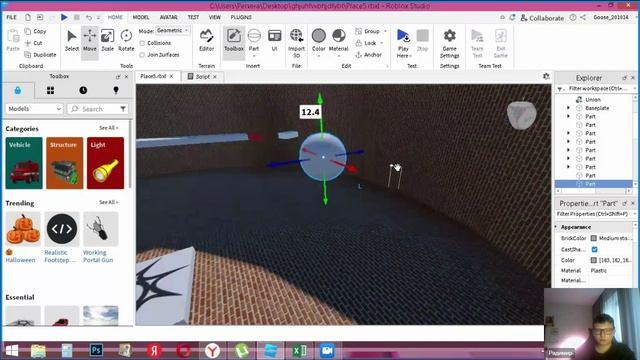Start Play Here test
640x360 pixels.
403,40
